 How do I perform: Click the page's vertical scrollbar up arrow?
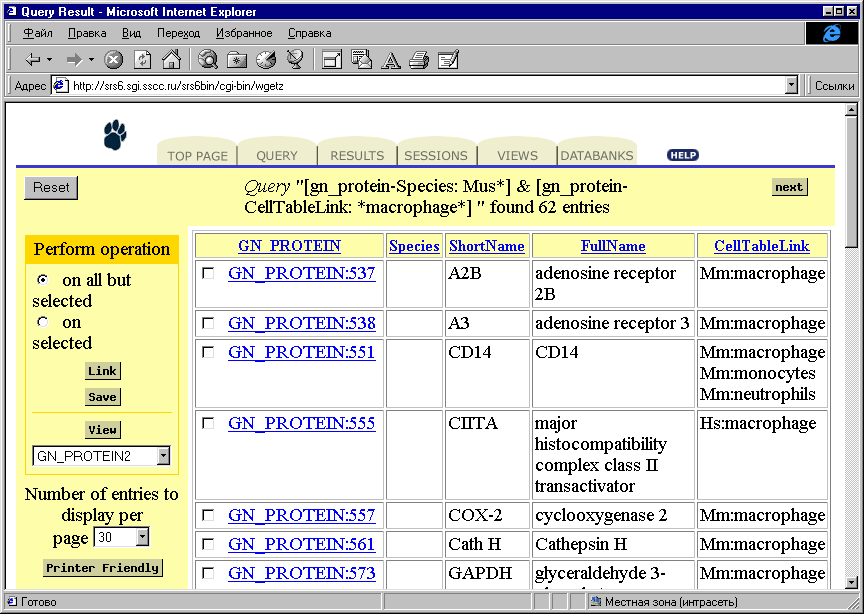[851, 110]
